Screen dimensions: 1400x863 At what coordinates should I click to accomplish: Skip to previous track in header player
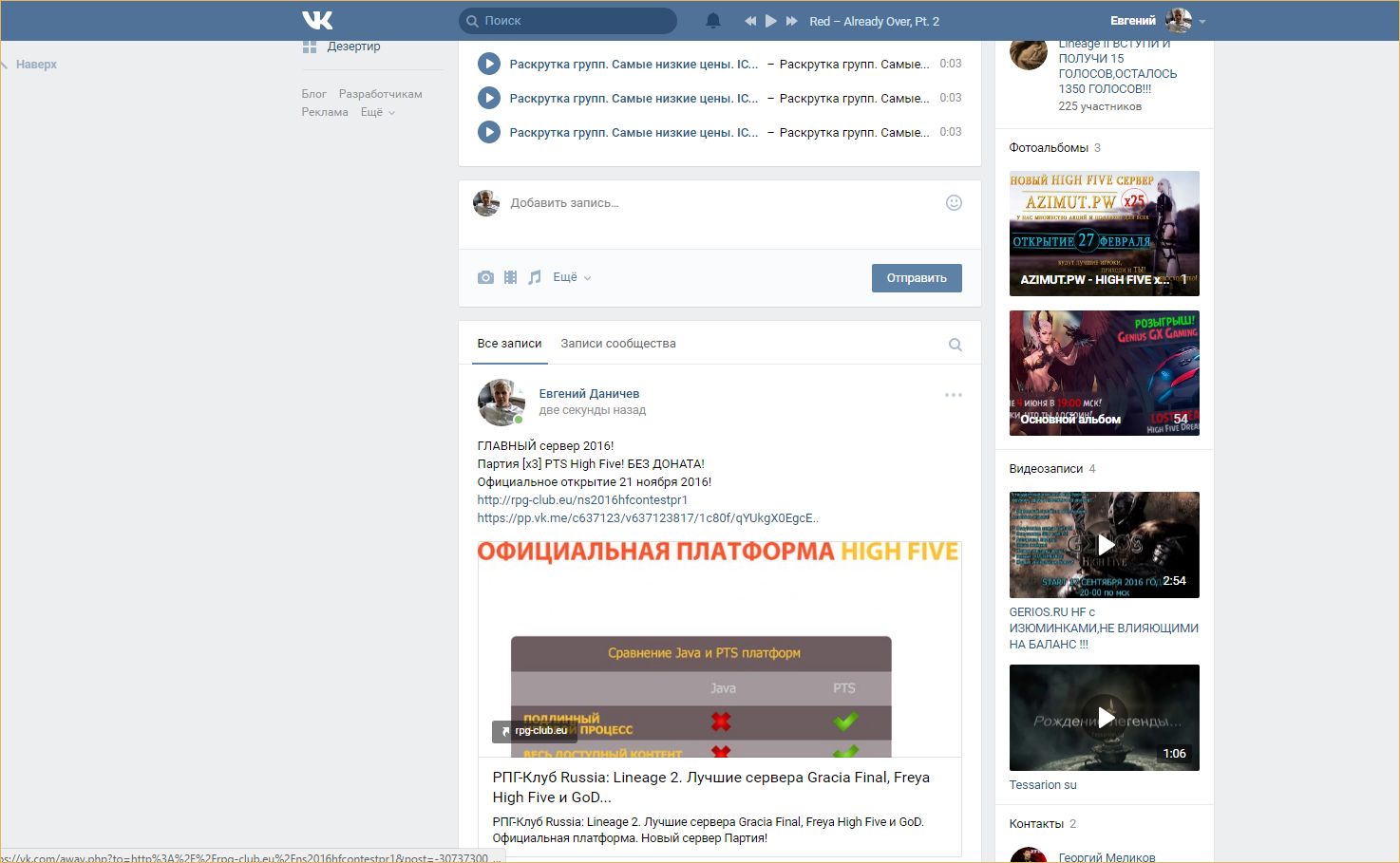750,21
